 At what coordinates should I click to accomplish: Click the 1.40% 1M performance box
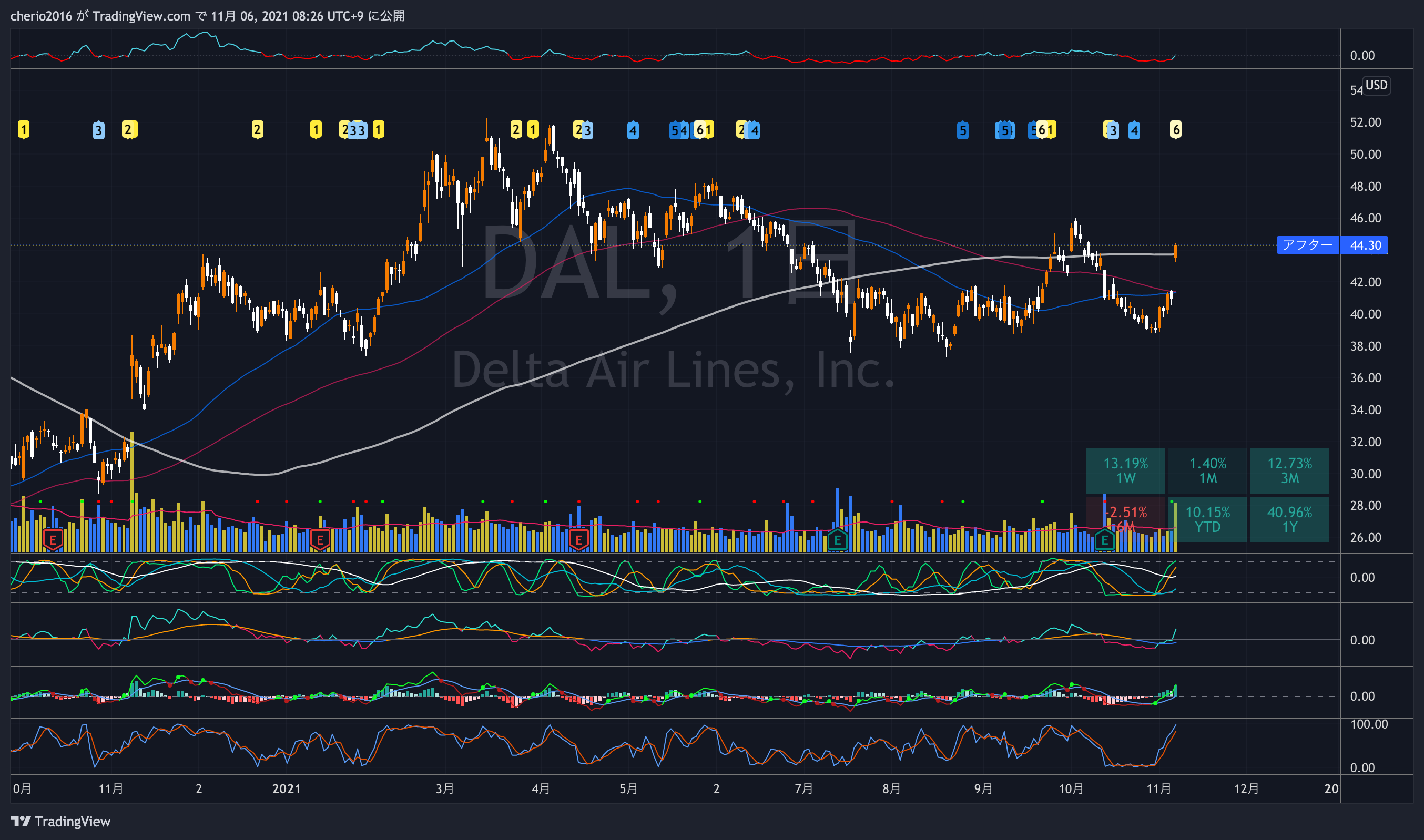tap(1208, 470)
